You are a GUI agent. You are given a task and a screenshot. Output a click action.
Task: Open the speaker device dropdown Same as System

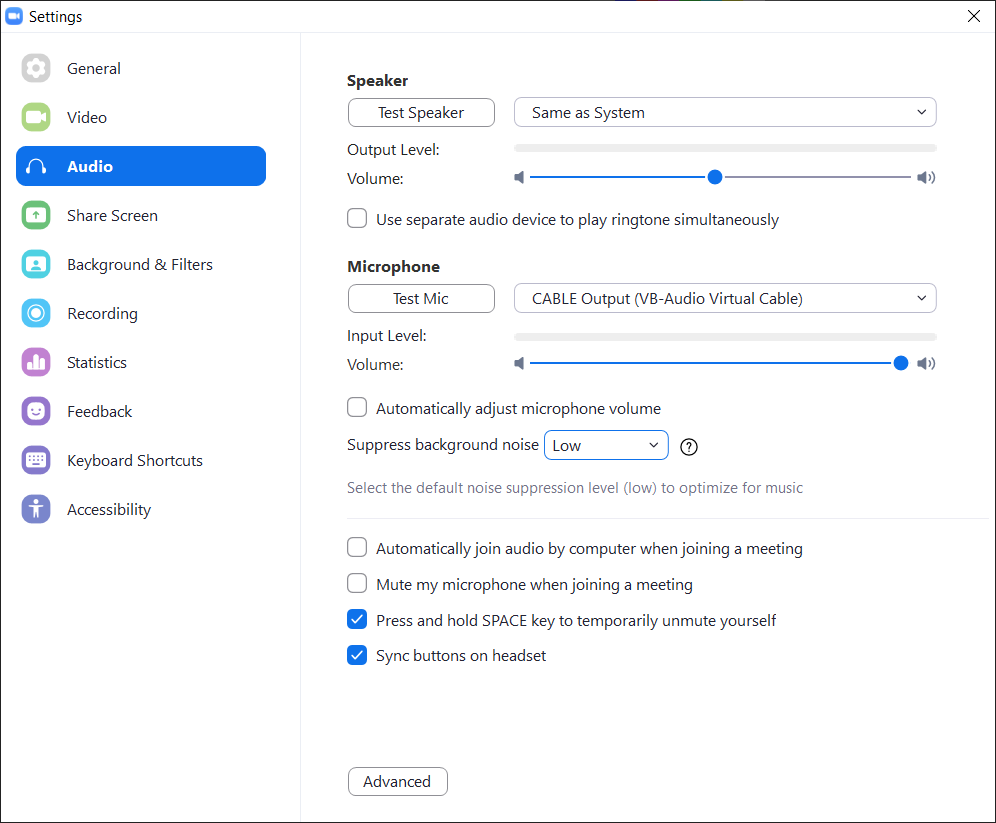click(x=725, y=112)
